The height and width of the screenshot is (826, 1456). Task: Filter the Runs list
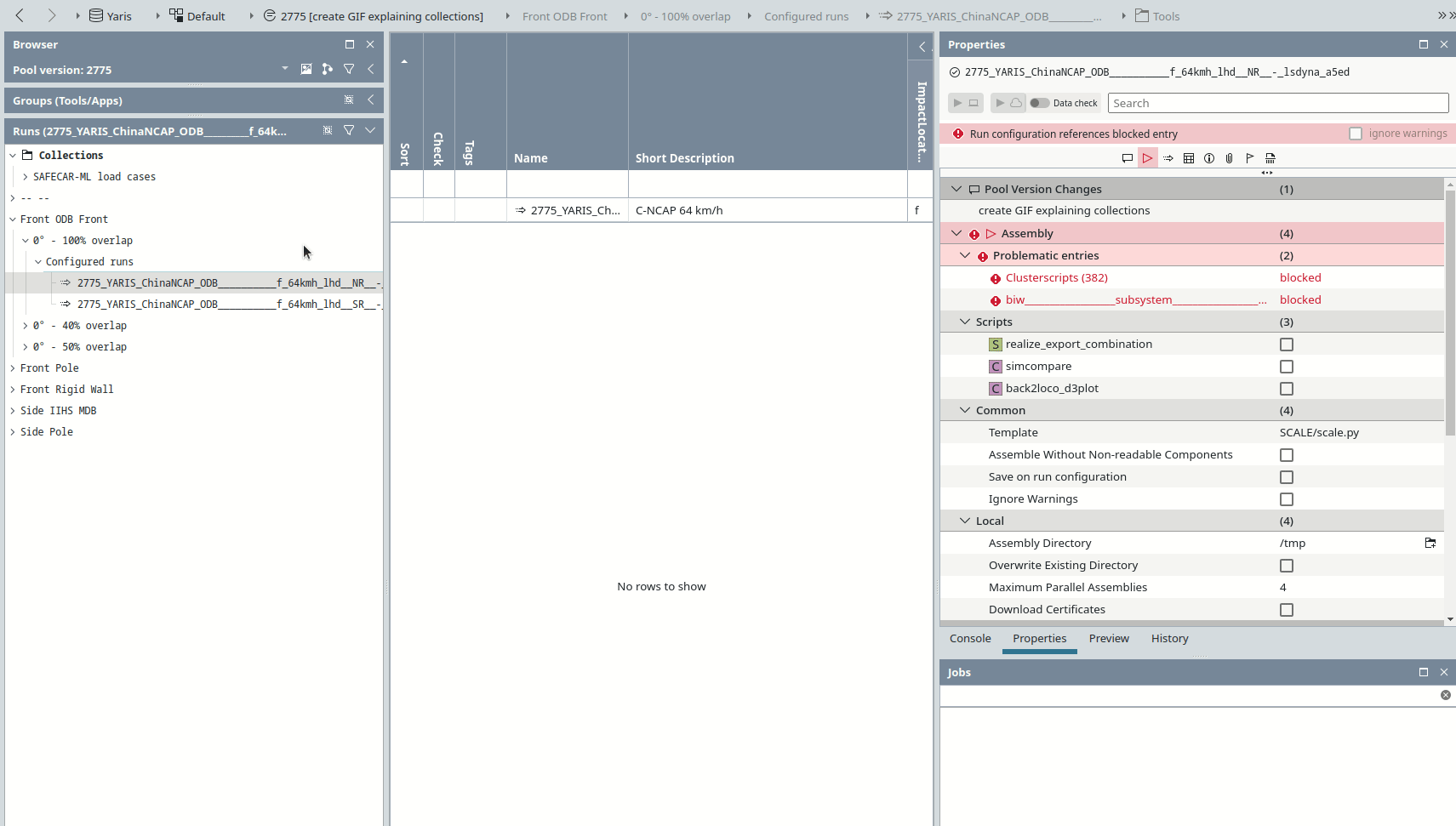click(349, 130)
